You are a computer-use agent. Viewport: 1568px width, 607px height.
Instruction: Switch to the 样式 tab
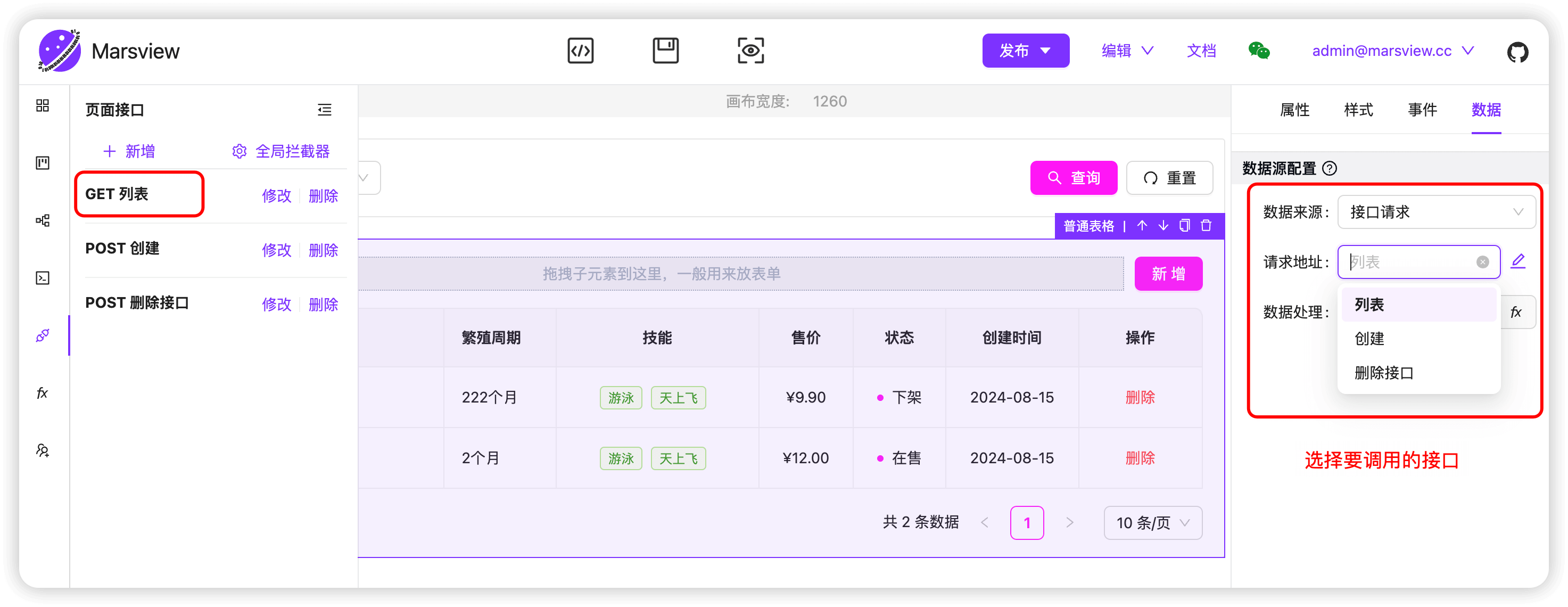1359,110
